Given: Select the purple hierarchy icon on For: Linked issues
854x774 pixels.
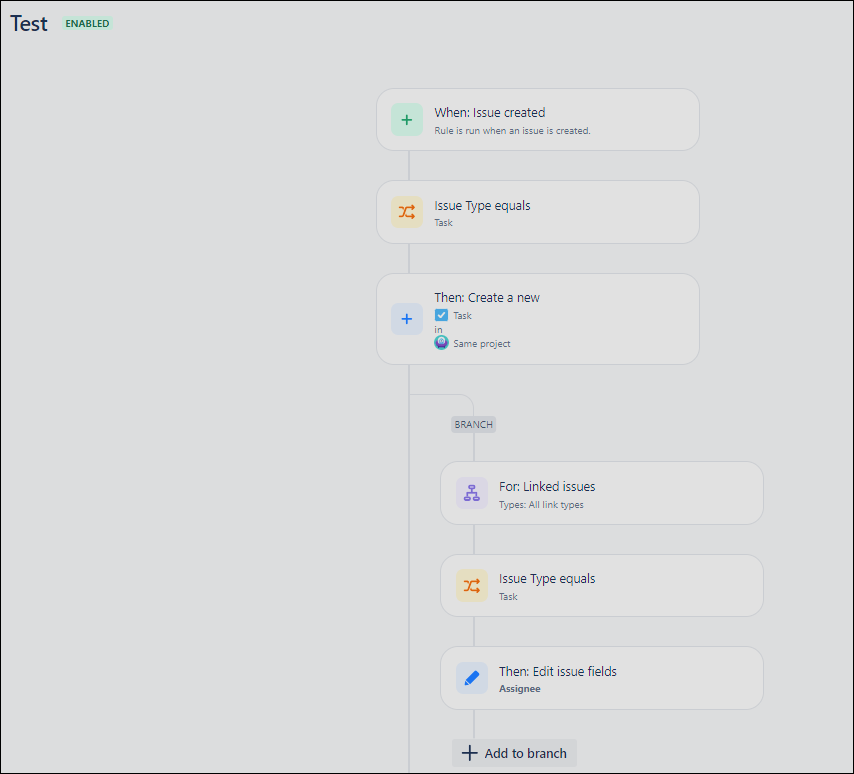Looking at the screenshot, I should pos(471,492).
